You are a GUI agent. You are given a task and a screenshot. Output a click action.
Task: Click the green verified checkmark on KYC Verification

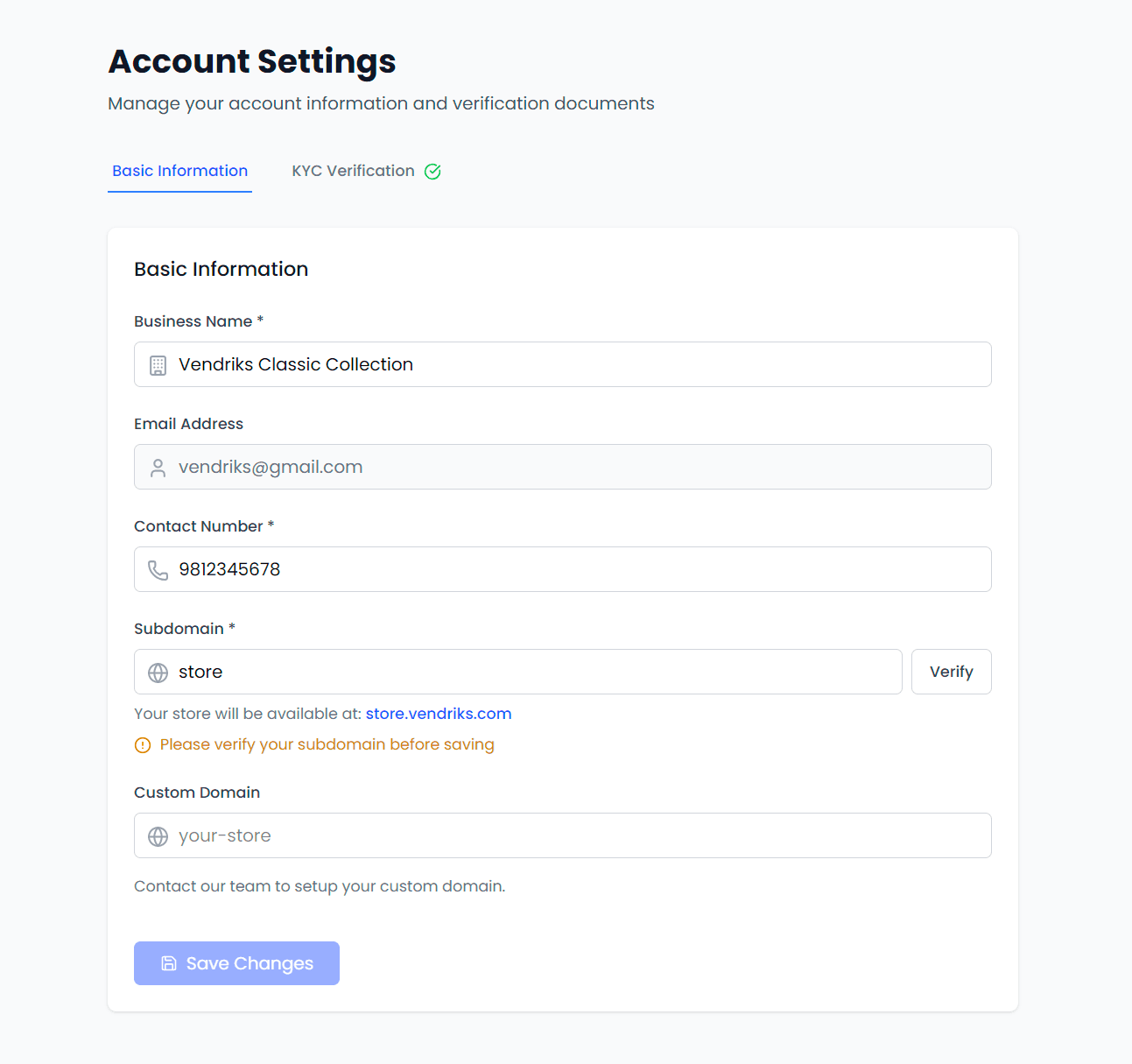pos(432,171)
